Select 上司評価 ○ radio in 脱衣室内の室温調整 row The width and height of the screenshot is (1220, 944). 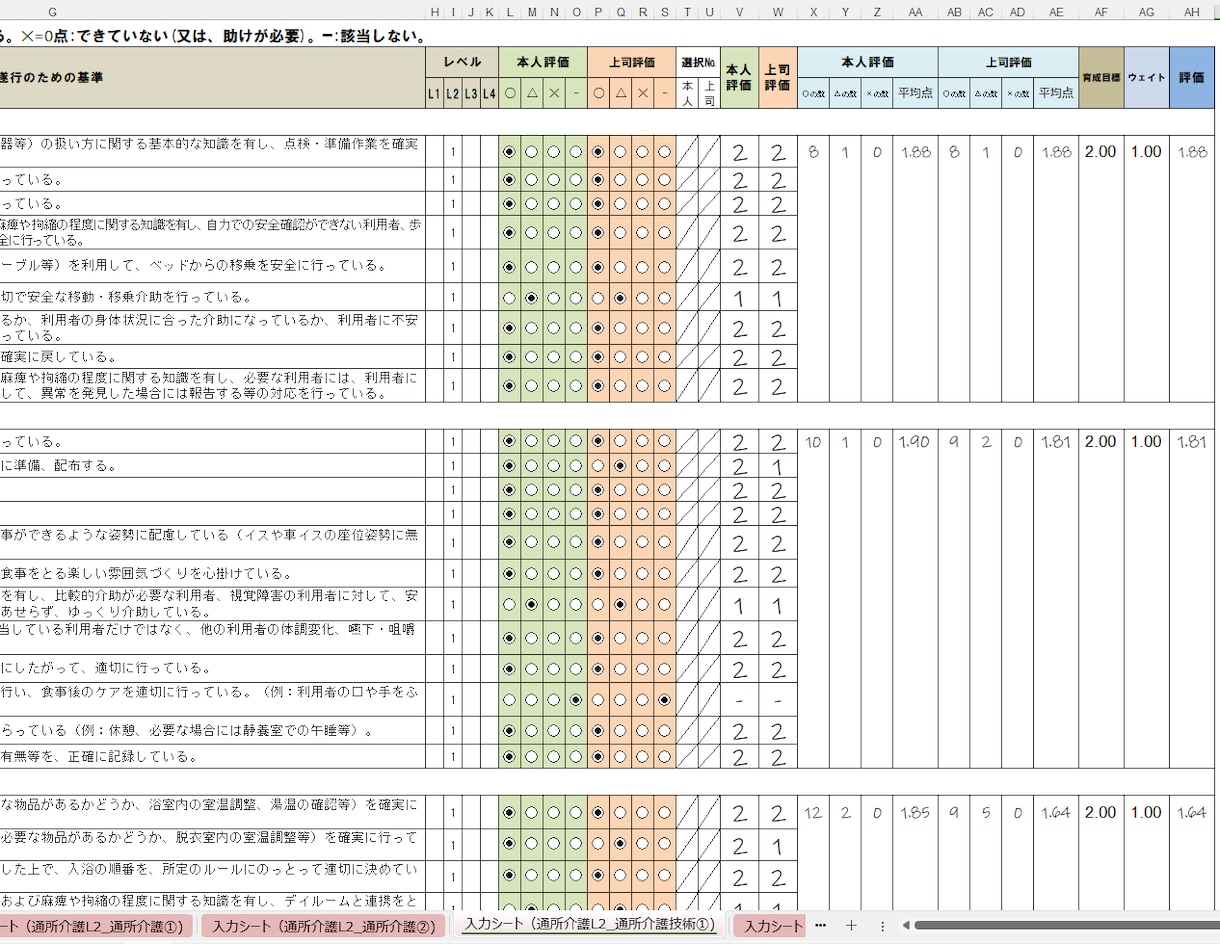[x=599, y=845]
